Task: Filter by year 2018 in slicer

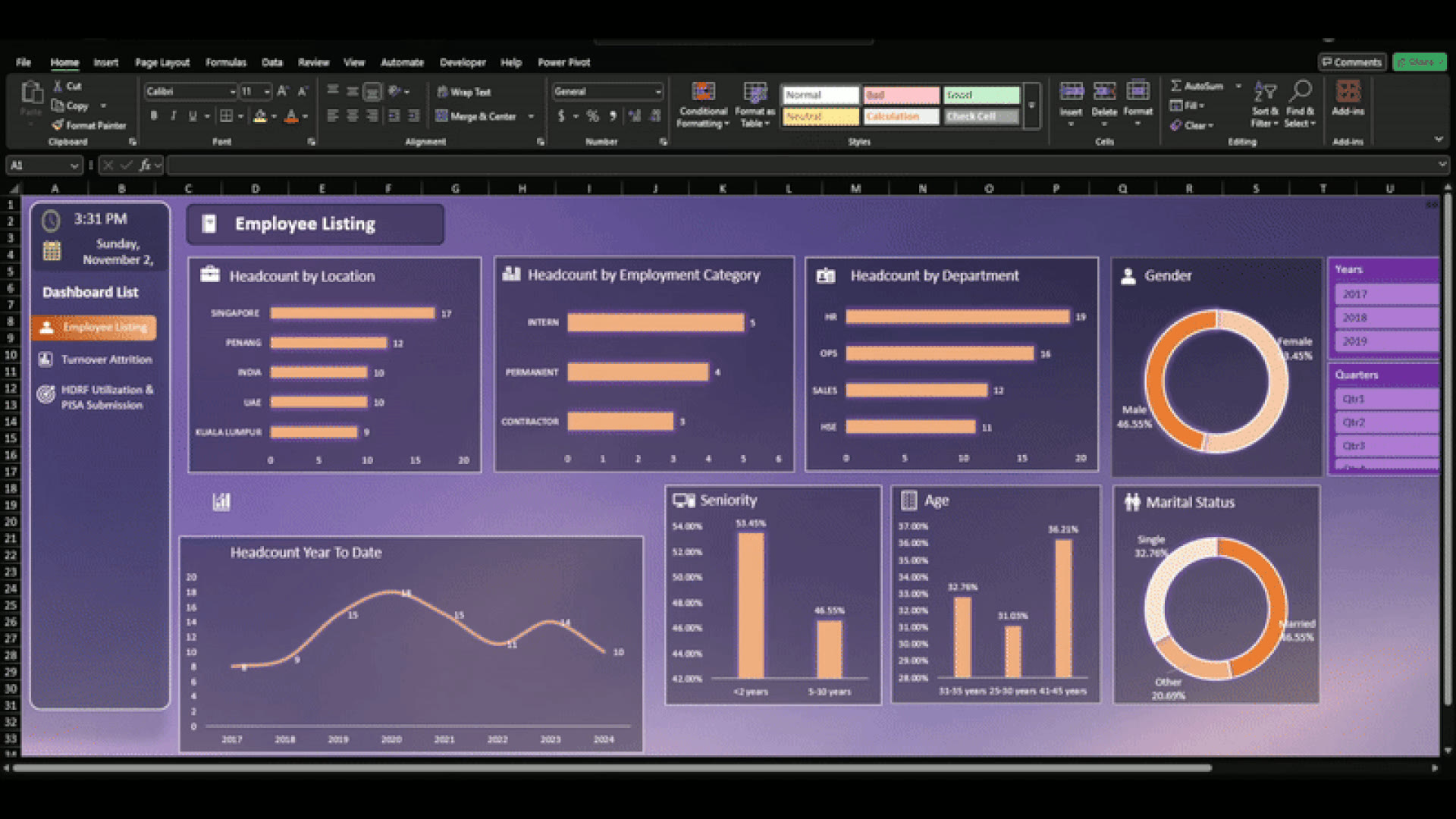Action: click(1387, 318)
